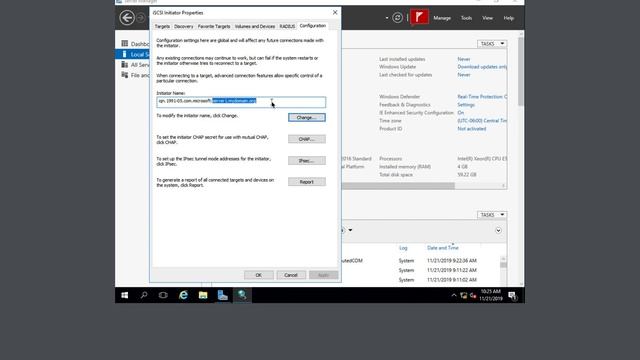Select File and Storage Services sidebar icon
640x360 pixels.
pyautogui.click(x=125, y=75)
